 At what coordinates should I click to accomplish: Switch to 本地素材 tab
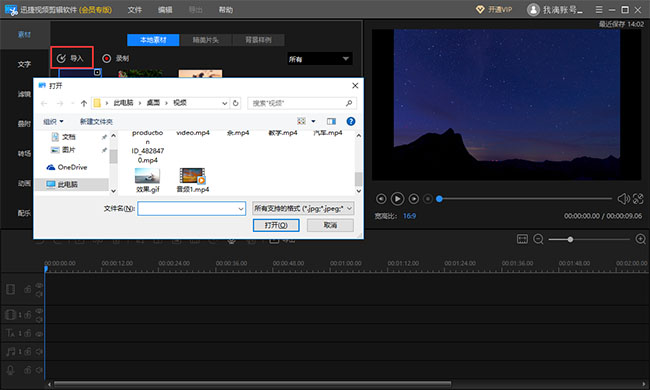pyautogui.click(x=153, y=40)
